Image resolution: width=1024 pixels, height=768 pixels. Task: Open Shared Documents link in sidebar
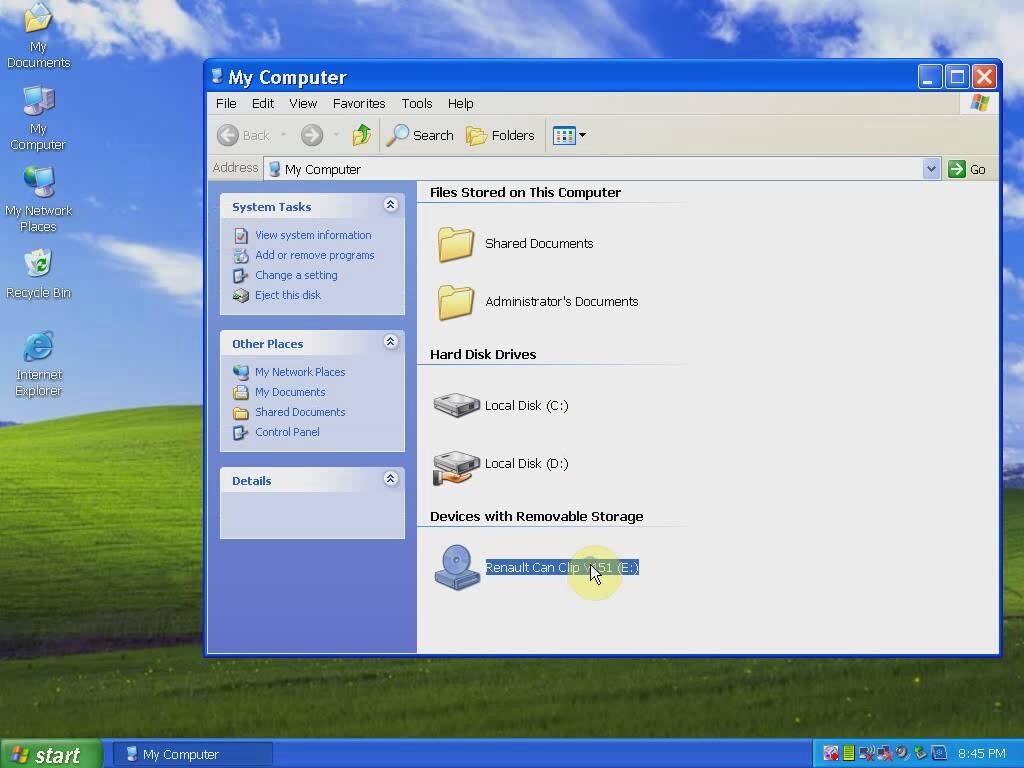[x=300, y=412]
